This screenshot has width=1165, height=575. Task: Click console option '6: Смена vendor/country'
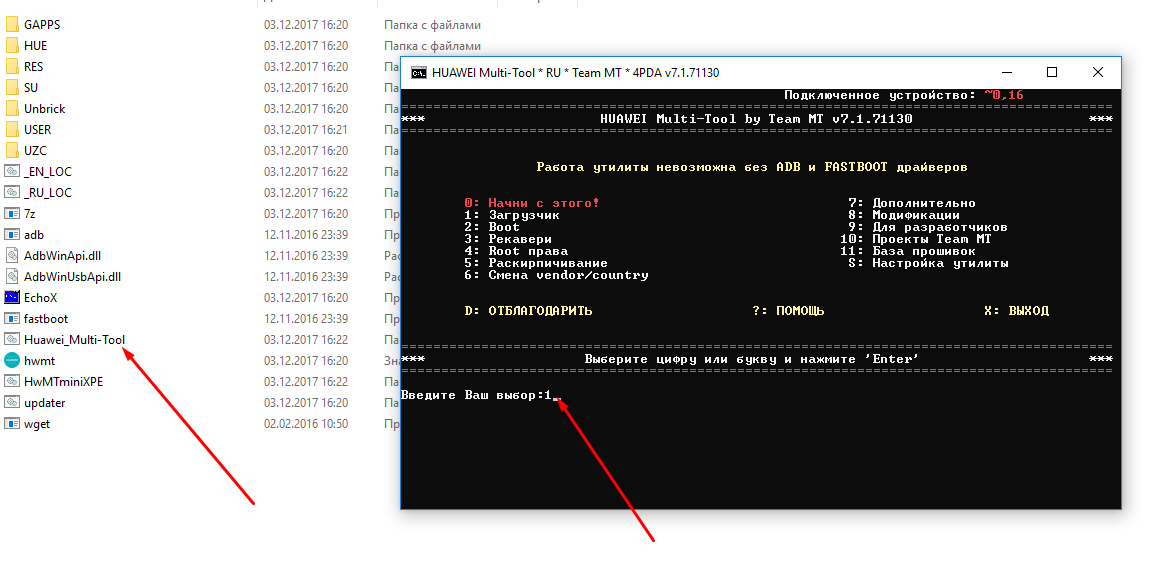(x=556, y=275)
